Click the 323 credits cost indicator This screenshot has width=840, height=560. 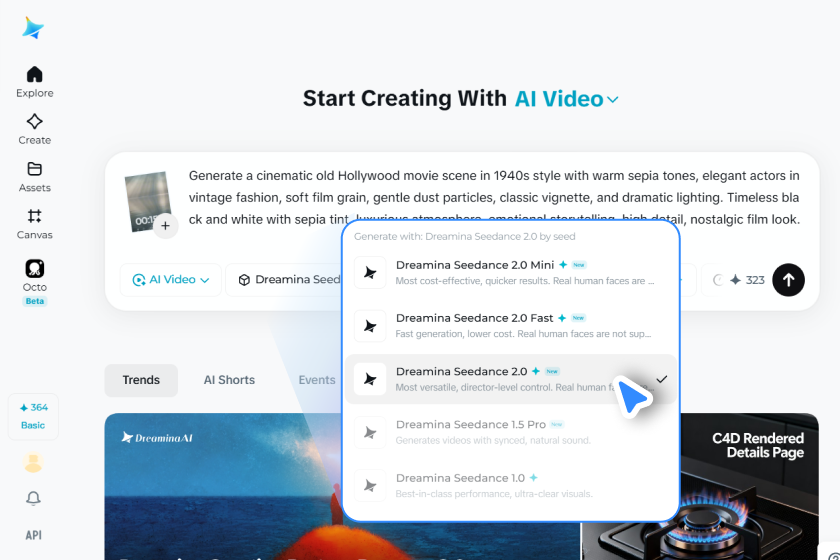(747, 280)
